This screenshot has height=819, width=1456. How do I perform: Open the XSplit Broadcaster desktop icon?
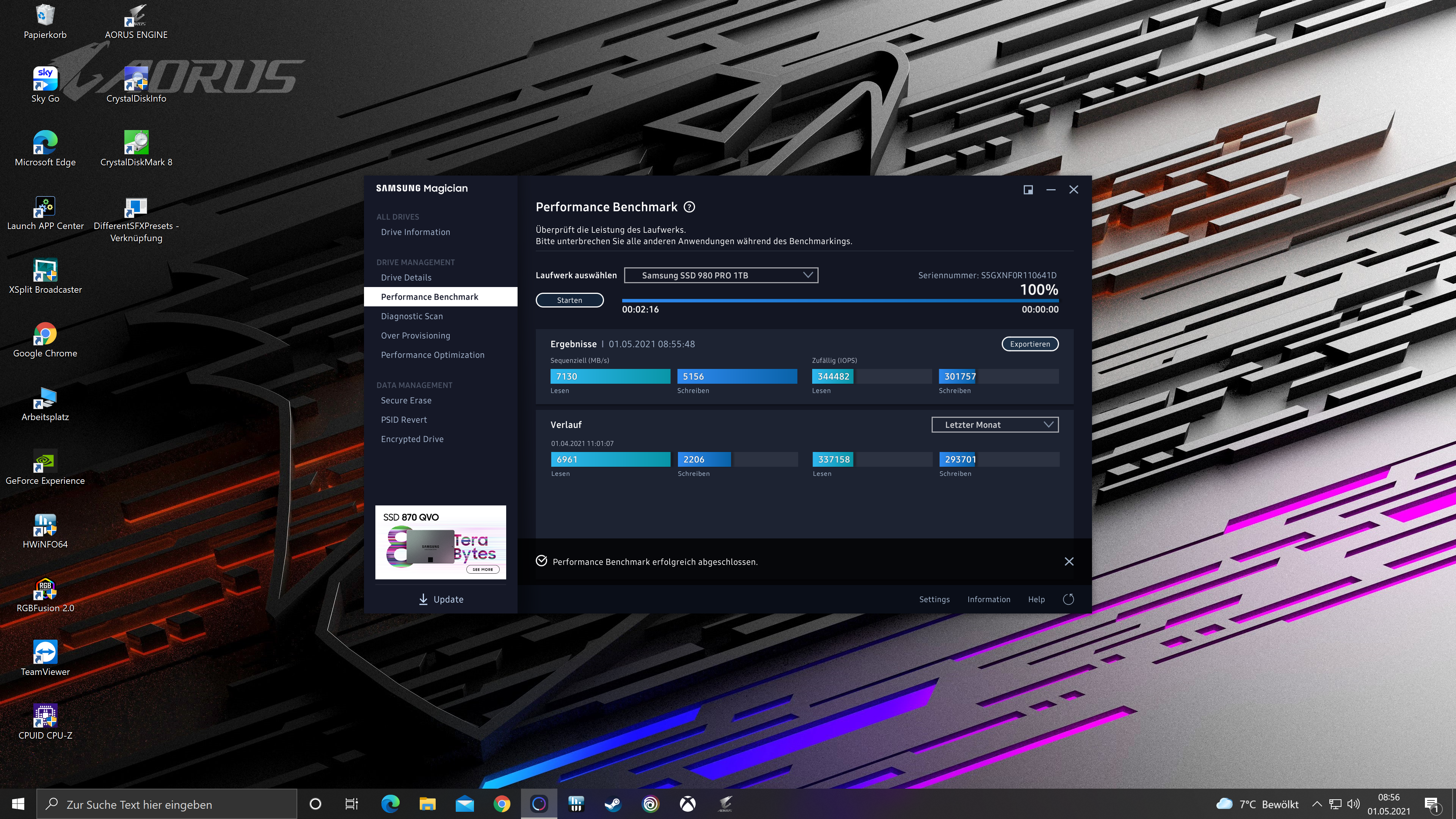[45, 277]
